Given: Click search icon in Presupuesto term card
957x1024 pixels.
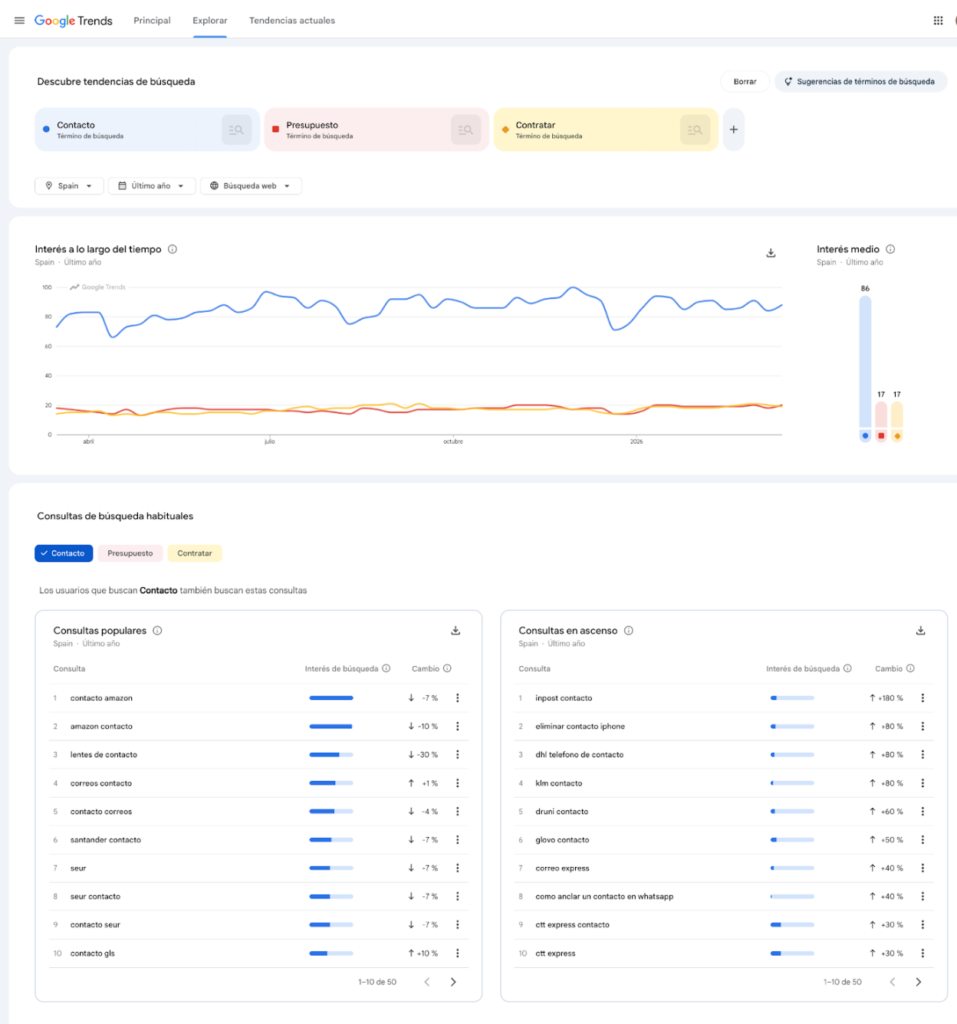Looking at the screenshot, I should (x=465, y=130).
